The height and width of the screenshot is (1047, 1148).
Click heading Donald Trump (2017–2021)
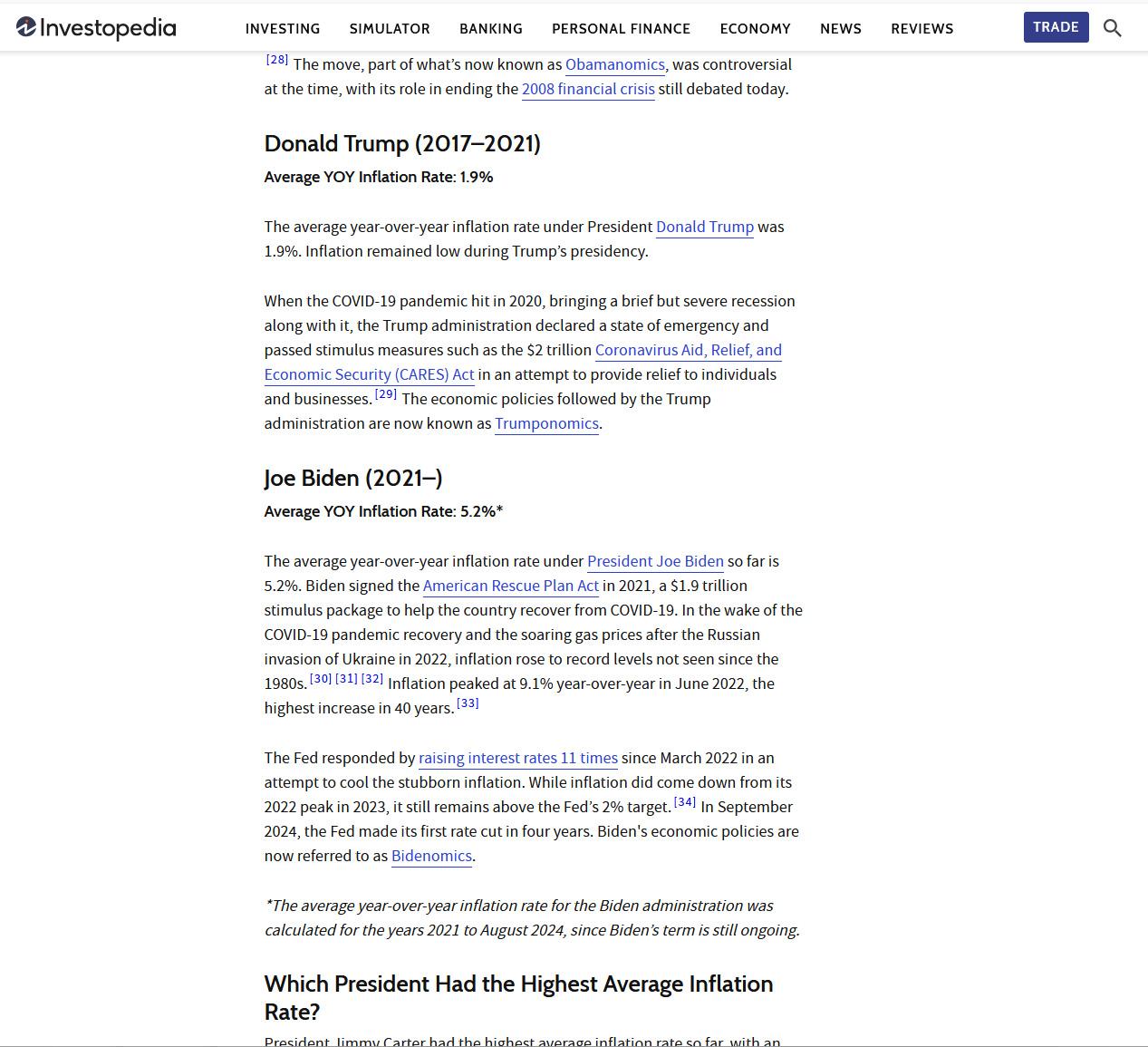[402, 144]
